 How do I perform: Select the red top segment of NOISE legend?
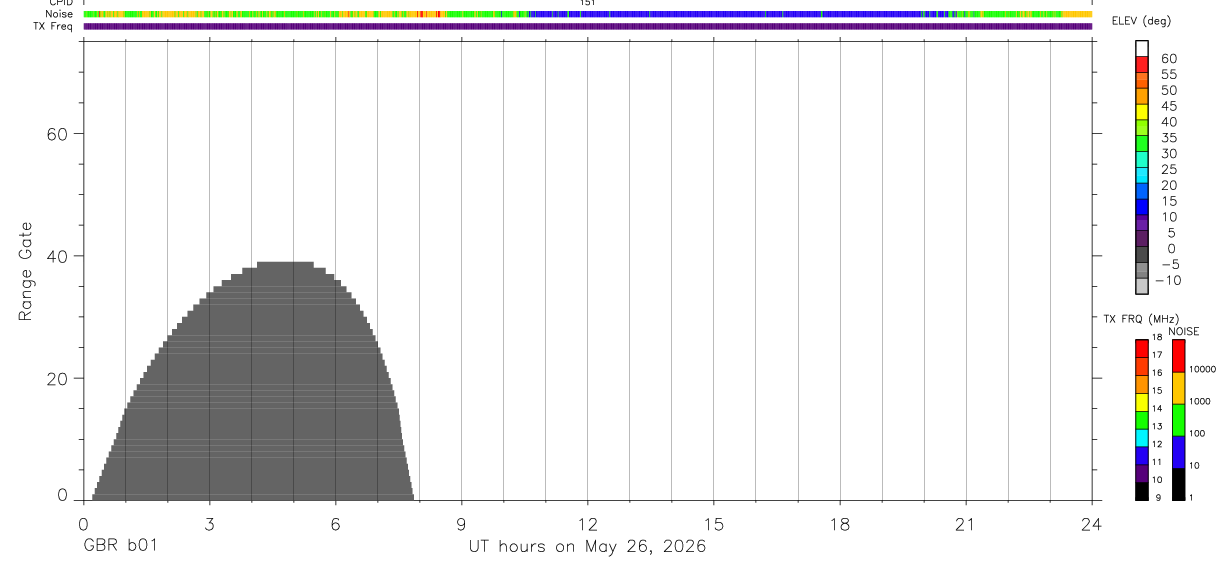point(1178,356)
